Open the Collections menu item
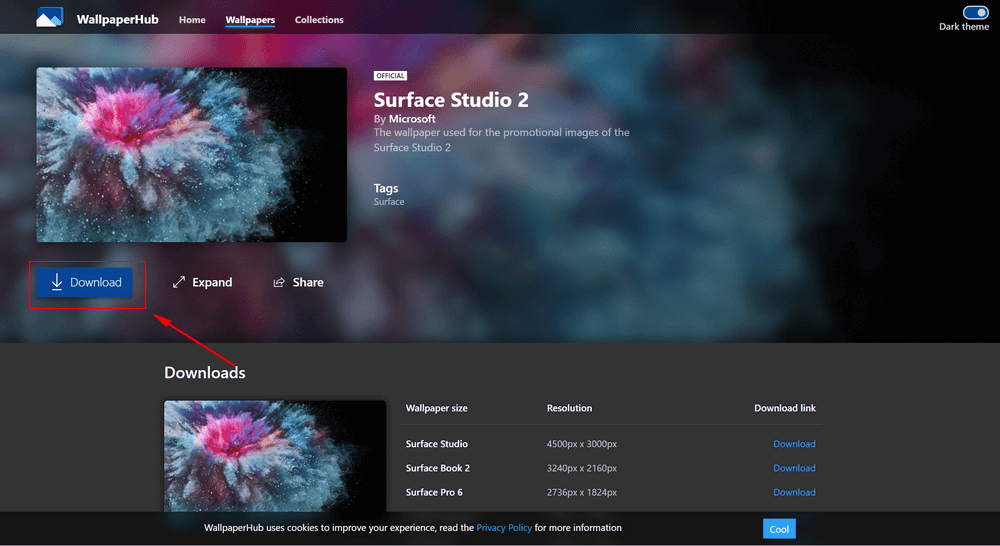The width and height of the screenshot is (1000, 546). (319, 20)
